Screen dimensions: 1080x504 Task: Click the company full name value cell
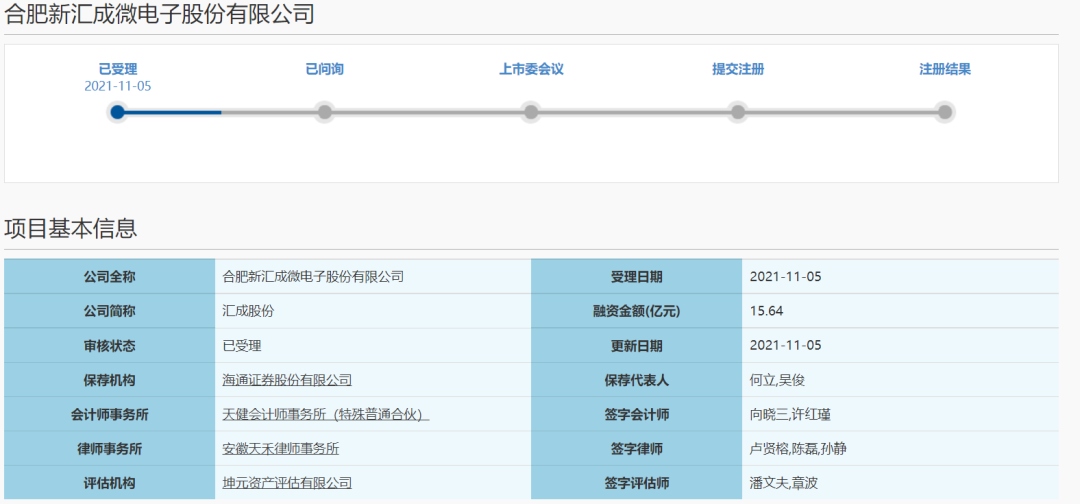373,277
